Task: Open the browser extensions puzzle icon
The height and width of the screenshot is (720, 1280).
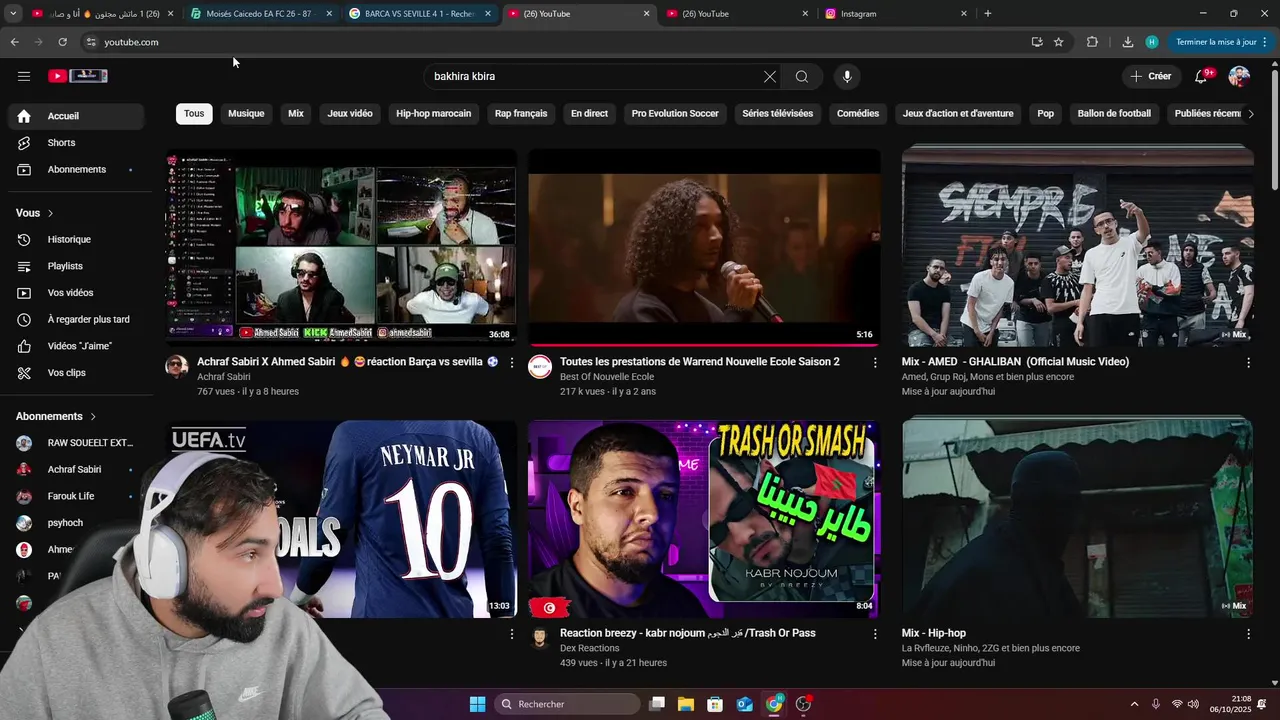Action: (x=1092, y=42)
